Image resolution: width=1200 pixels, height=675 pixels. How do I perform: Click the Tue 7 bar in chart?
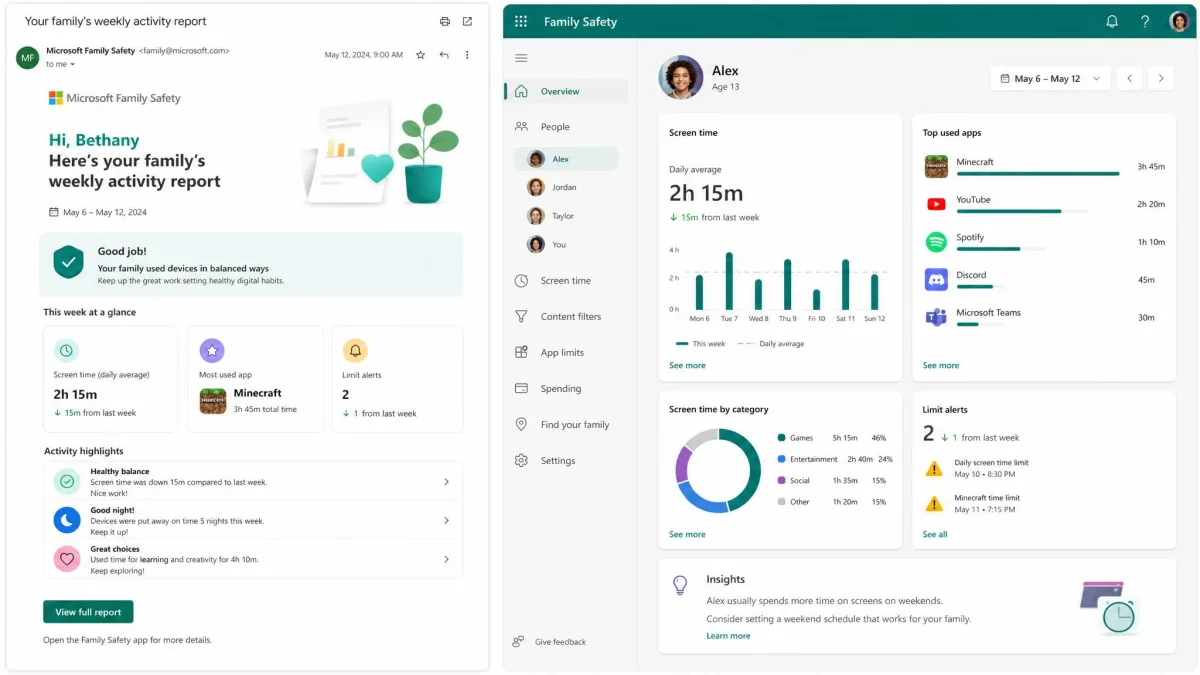[729, 281]
